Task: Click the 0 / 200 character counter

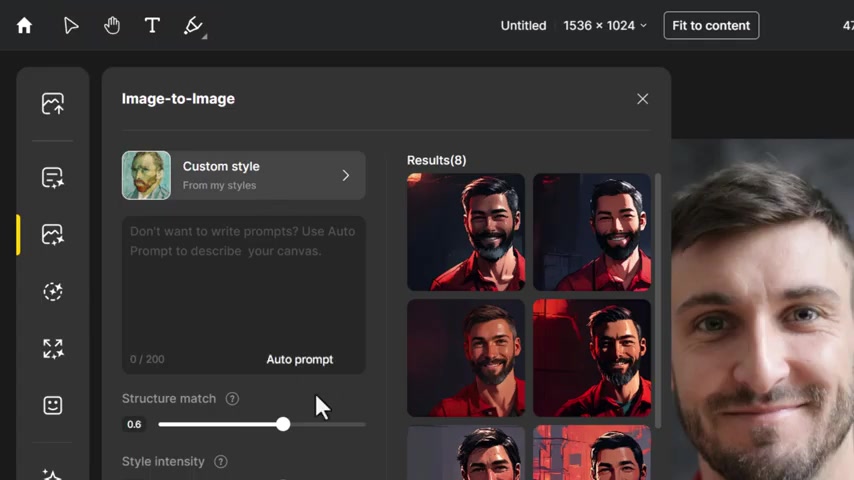Action: (x=147, y=360)
